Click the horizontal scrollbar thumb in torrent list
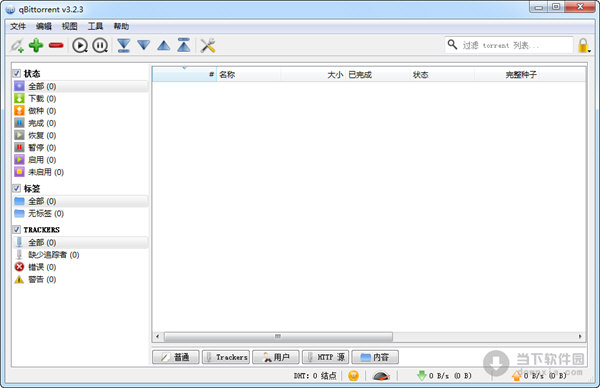 278,337
